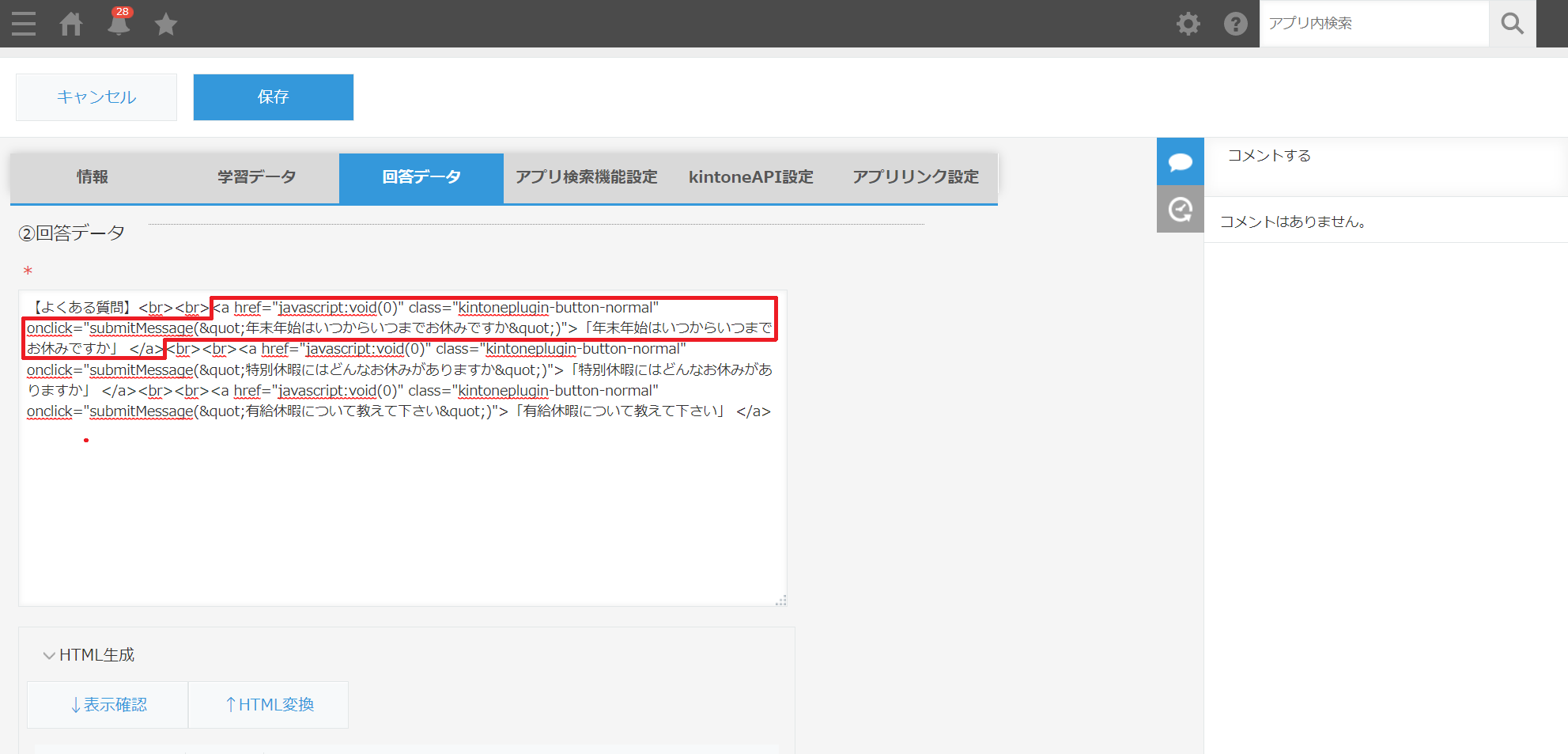
Task: Open notifications bell with 28 badge
Action: (119, 24)
